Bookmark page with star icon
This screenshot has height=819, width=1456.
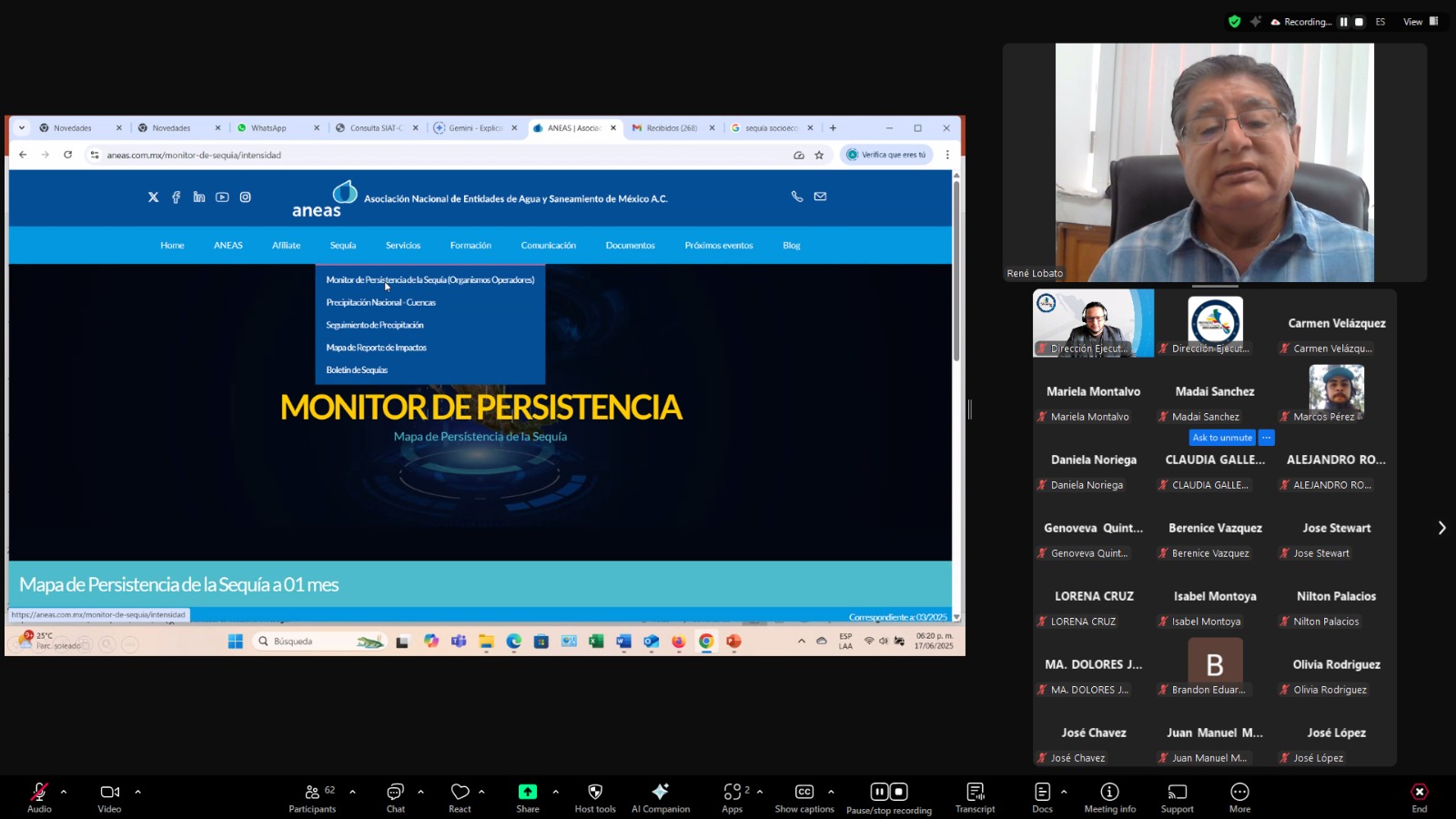pyautogui.click(x=819, y=155)
